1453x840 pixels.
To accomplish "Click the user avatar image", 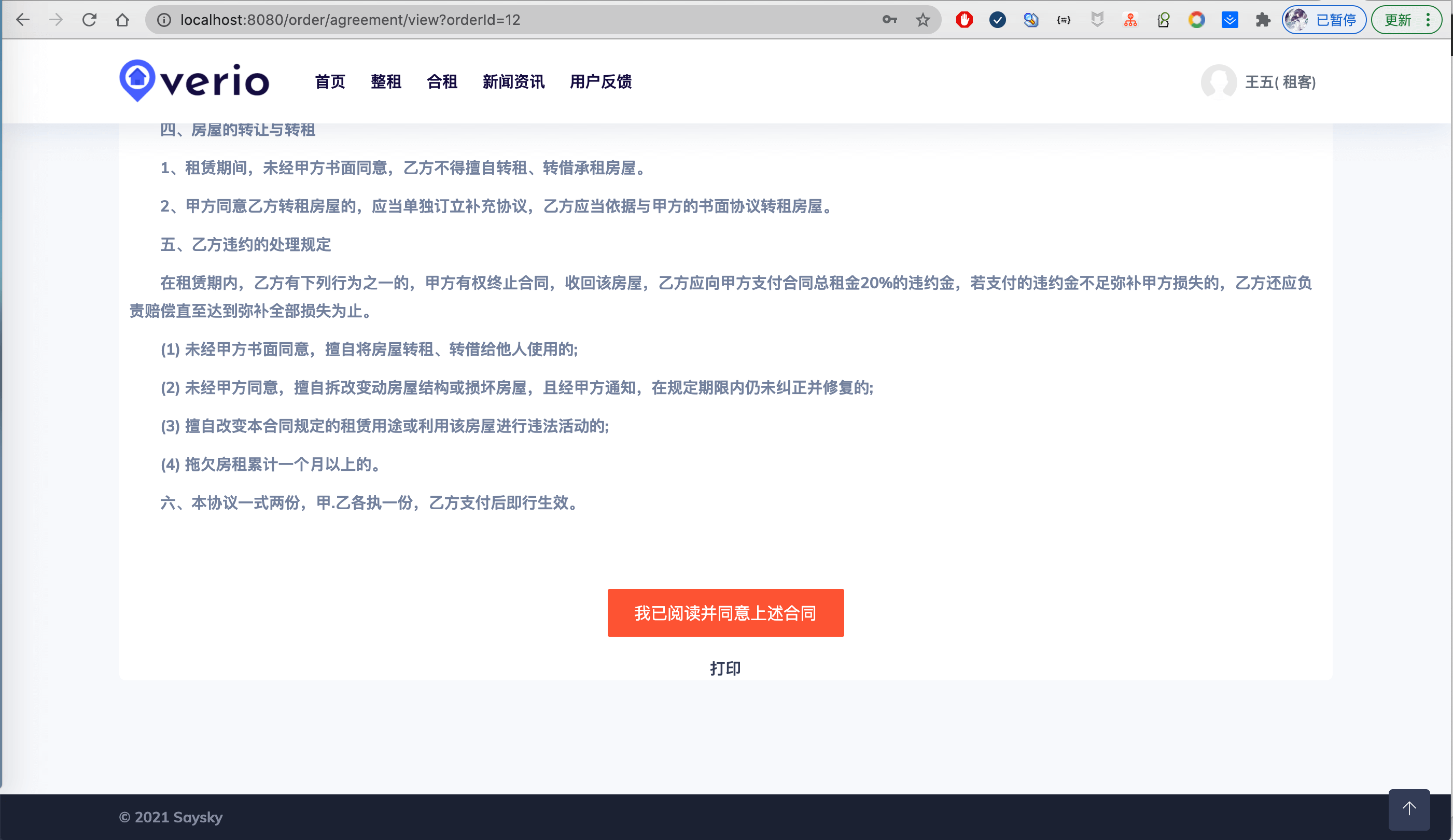I will click(x=1218, y=82).
